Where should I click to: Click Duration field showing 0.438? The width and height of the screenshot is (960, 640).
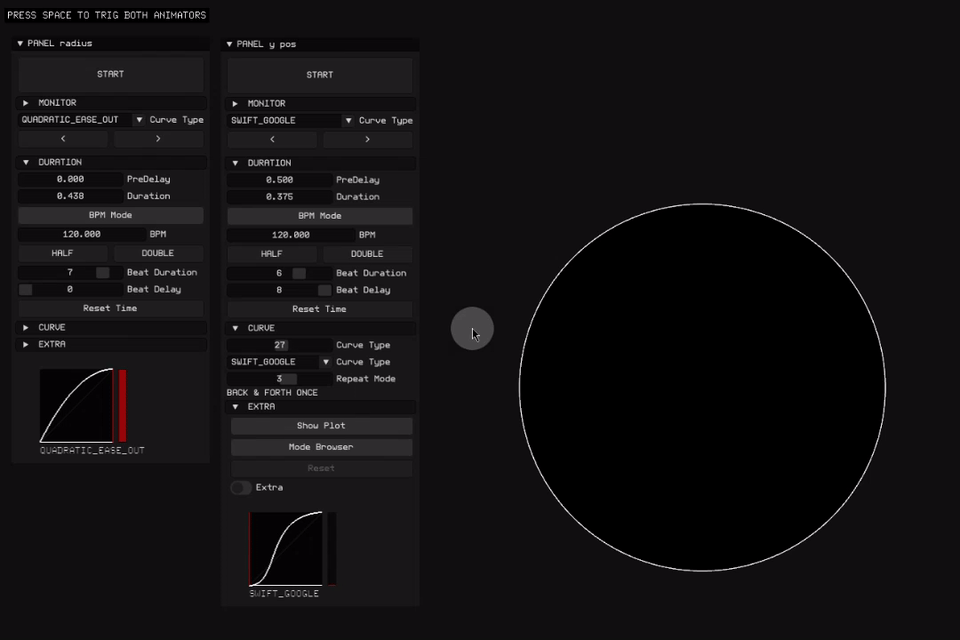tap(70, 196)
